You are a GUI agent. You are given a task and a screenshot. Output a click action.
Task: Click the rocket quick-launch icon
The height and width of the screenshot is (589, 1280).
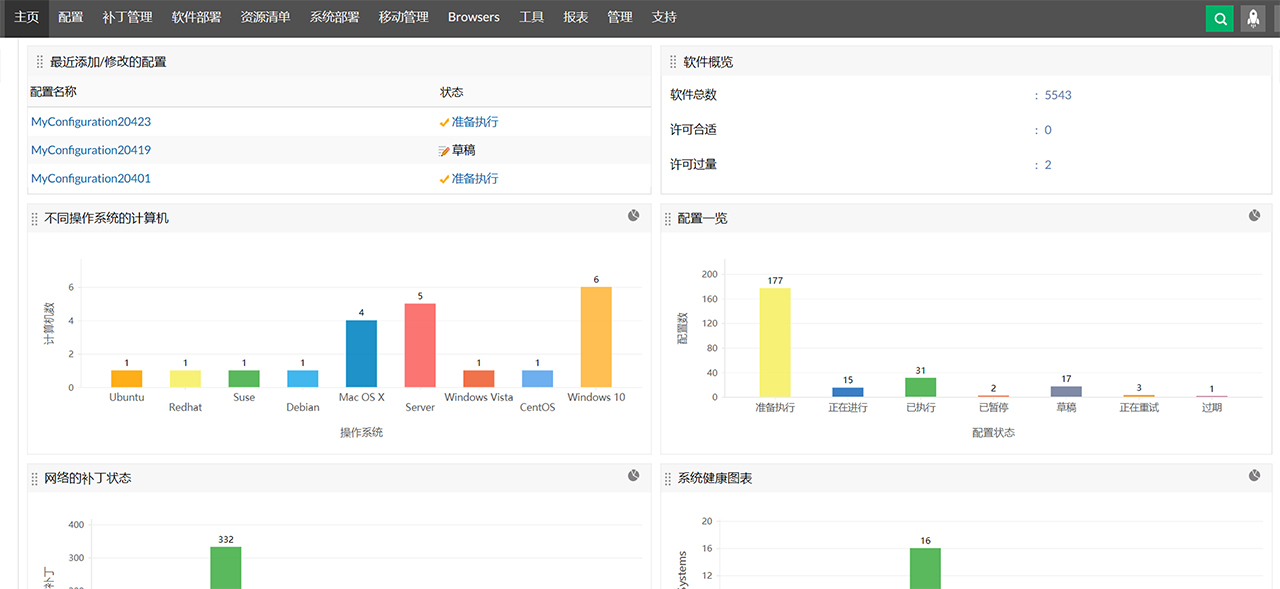[1253, 18]
